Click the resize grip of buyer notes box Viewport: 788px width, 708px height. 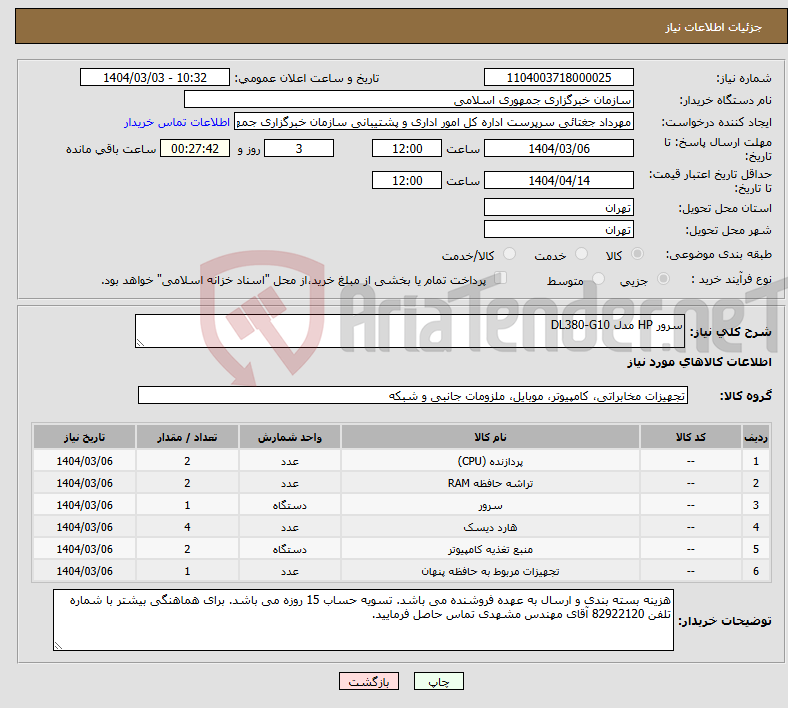(58, 646)
